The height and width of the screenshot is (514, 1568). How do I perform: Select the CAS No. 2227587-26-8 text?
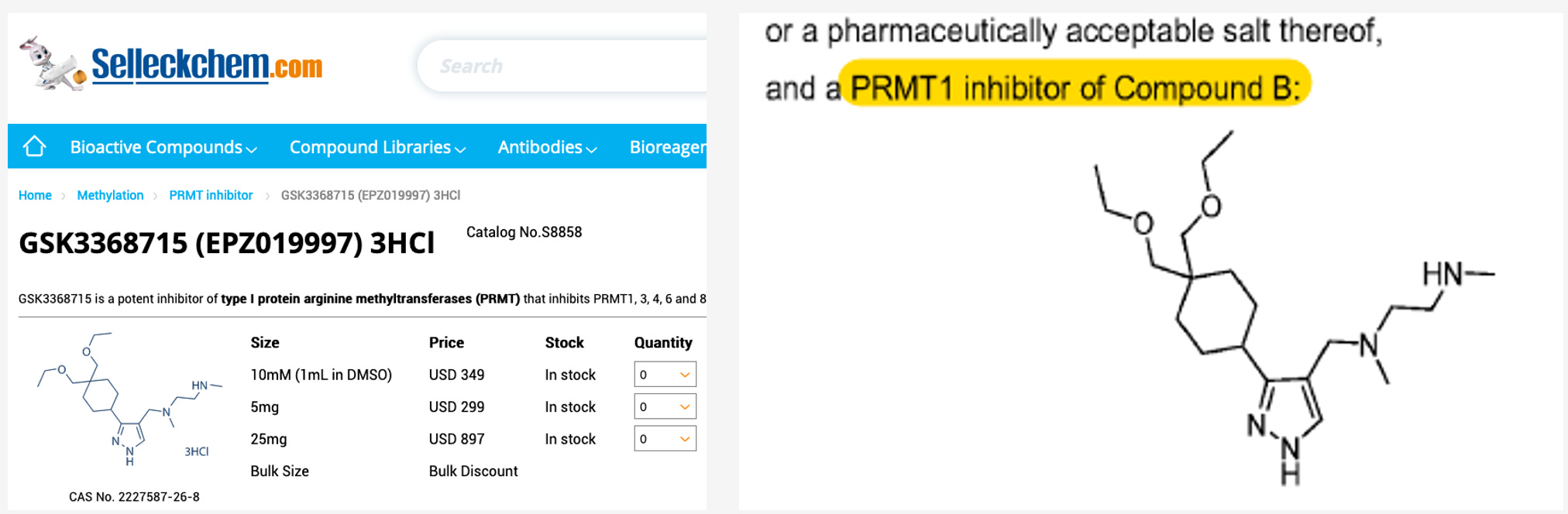tap(133, 496)
